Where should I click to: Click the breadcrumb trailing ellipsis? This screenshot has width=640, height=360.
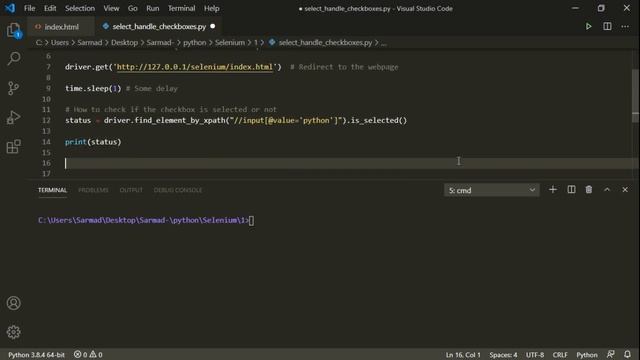pyautogui.click(x=384, y=43)
